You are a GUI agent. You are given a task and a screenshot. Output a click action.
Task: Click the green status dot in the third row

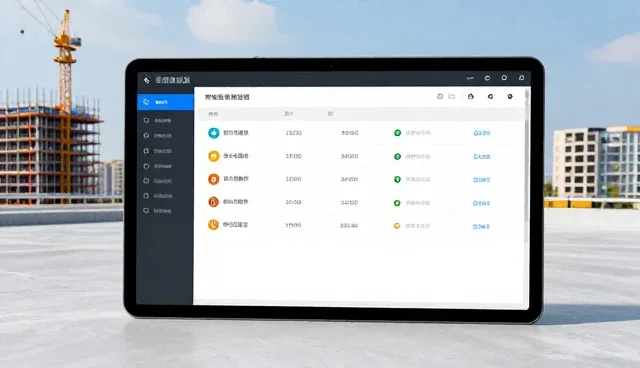click(x=397, y=179)
